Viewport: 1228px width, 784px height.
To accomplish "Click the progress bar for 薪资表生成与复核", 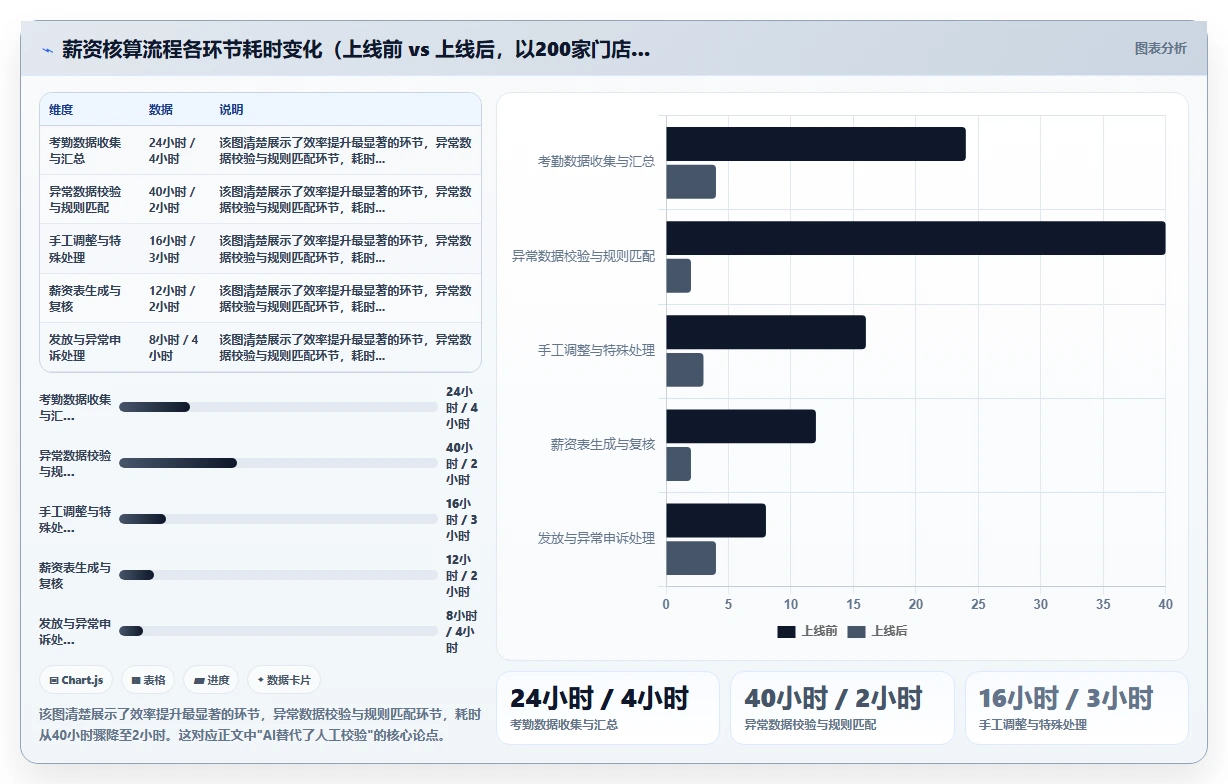I will [278, 575].
